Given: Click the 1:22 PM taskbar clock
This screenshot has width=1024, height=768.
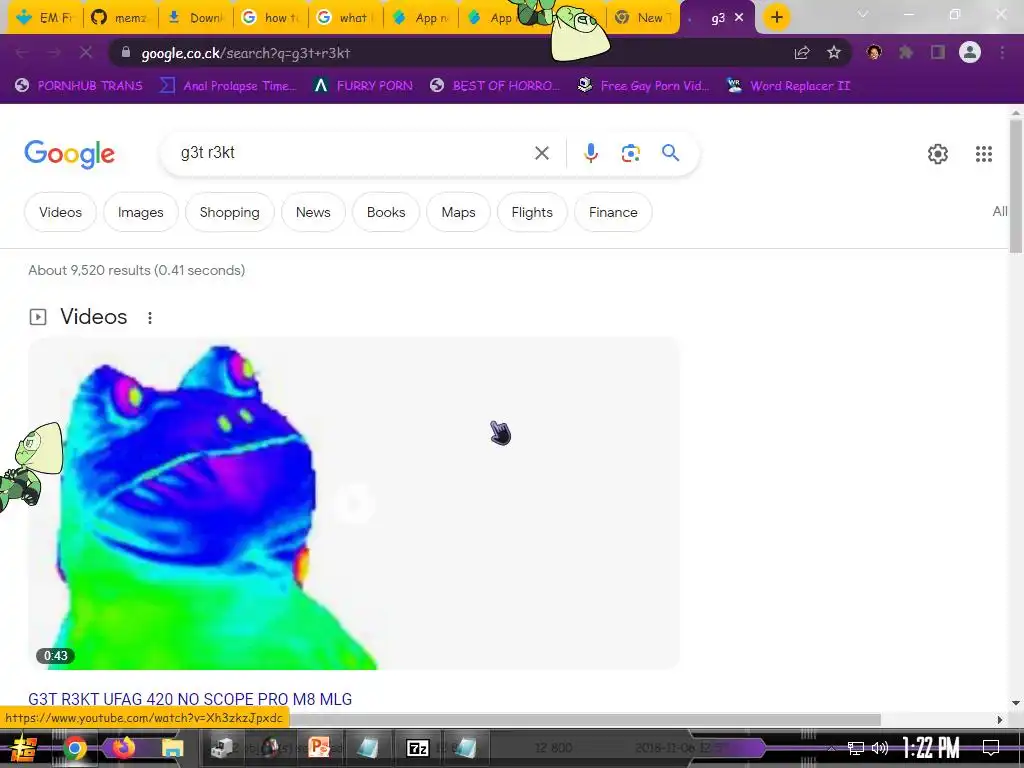Looking at the screenshot, I should (x=931, y=748).
